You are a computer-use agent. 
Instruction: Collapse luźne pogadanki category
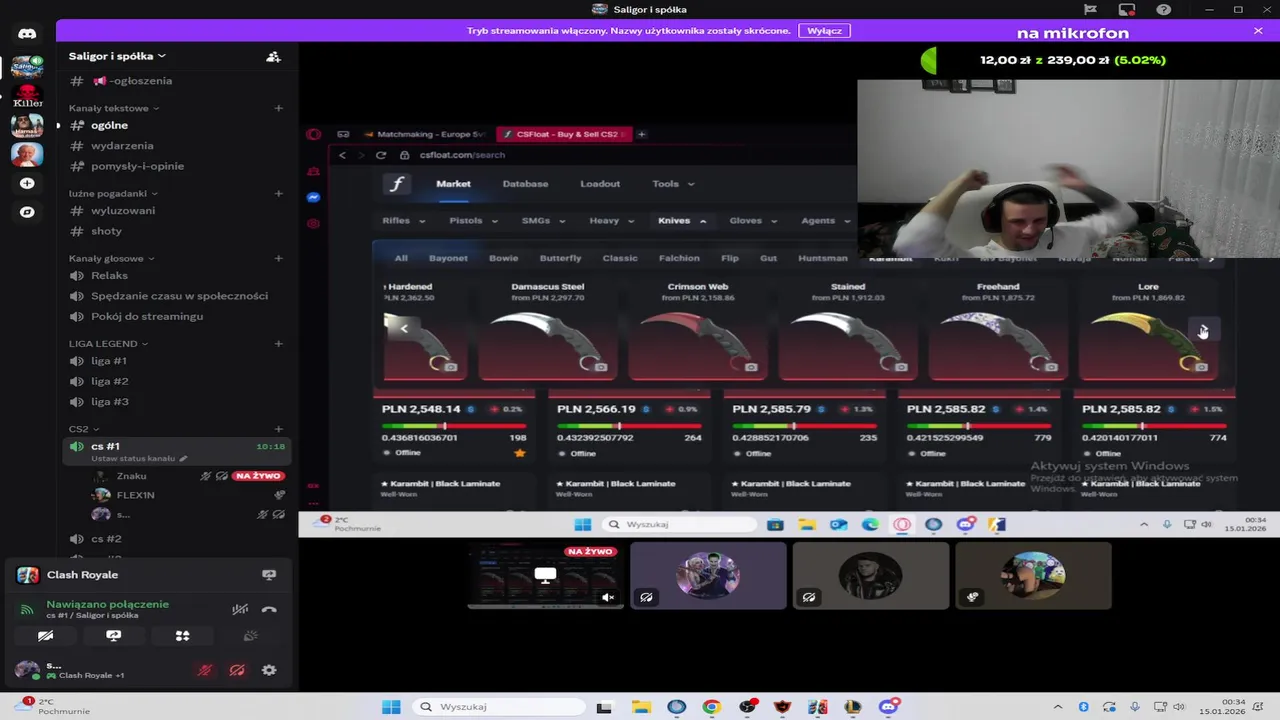(113, 193)
